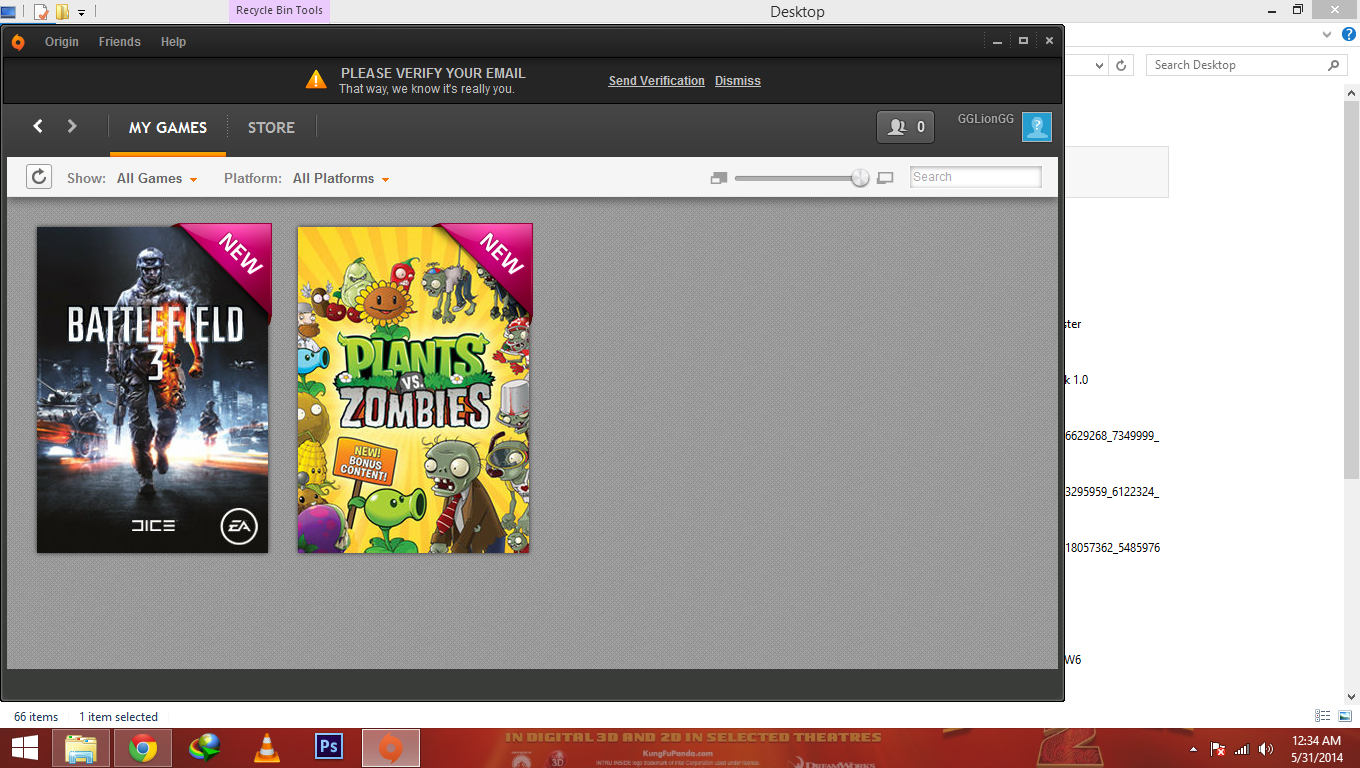Open the Recycle Bin Tools ribbon tab
The height and width of the screenshot is (768, 1360).
coord(279,11)
